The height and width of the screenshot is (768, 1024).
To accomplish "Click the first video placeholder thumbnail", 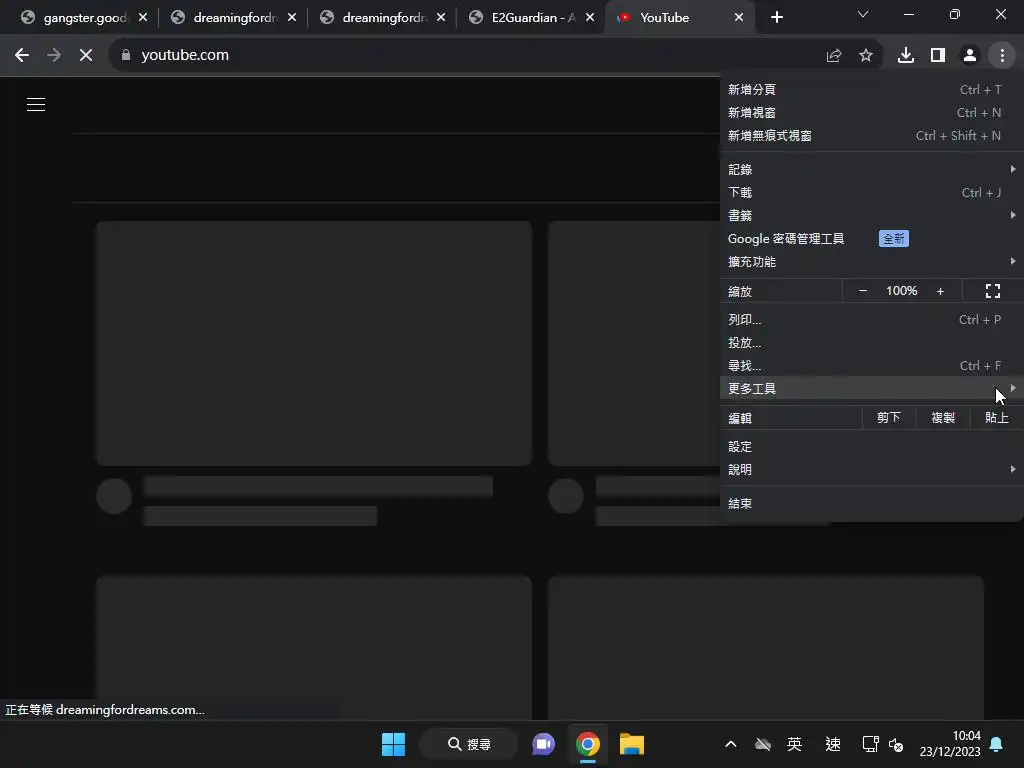I will tap(313, 344).
